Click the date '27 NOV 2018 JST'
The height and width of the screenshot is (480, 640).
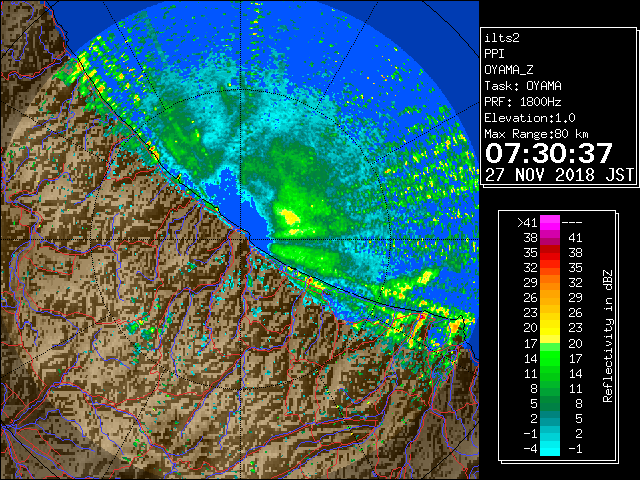pyautogui.click(x=559, y=175)
